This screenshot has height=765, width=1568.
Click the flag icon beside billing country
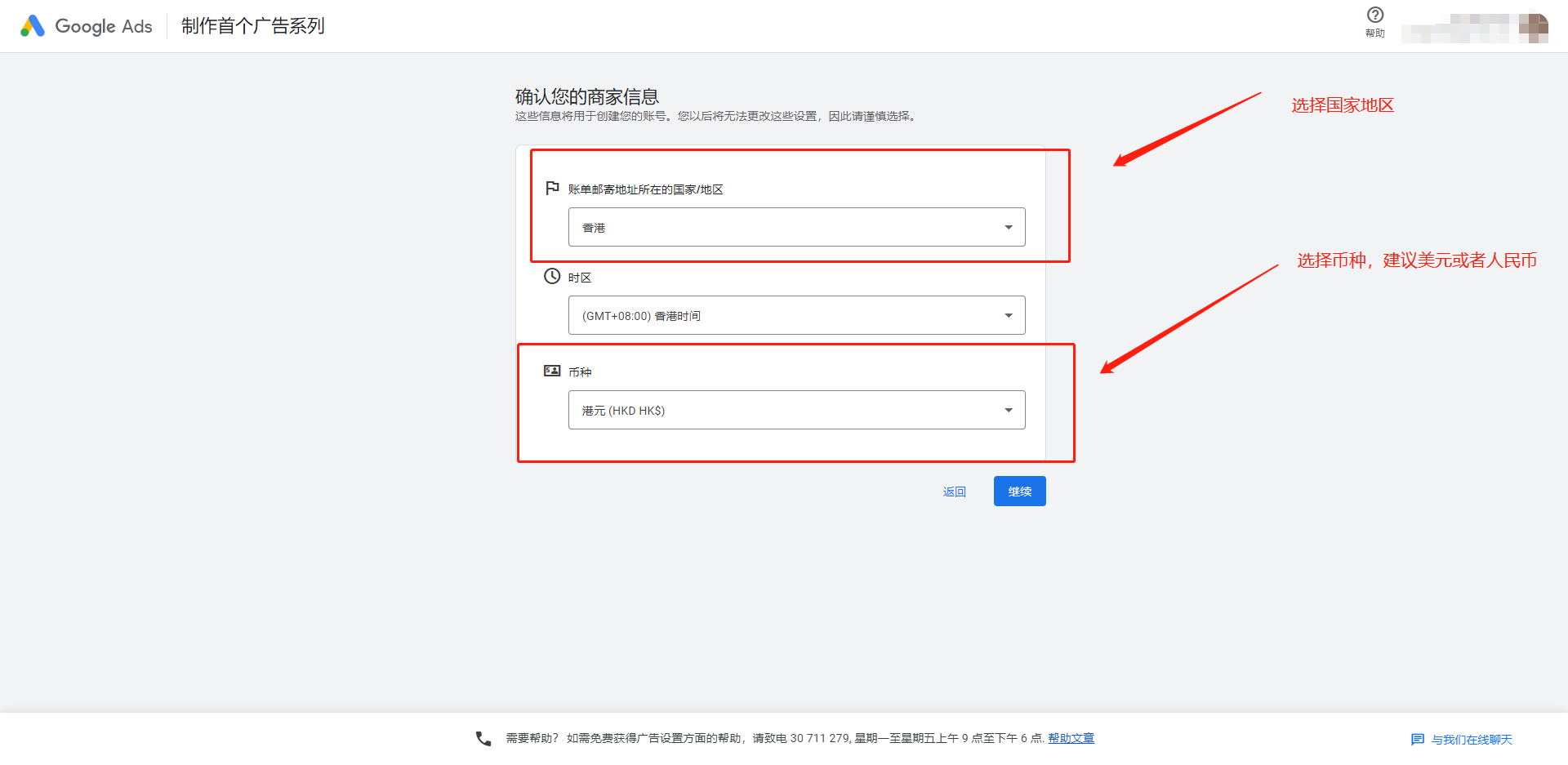point(552,188)
